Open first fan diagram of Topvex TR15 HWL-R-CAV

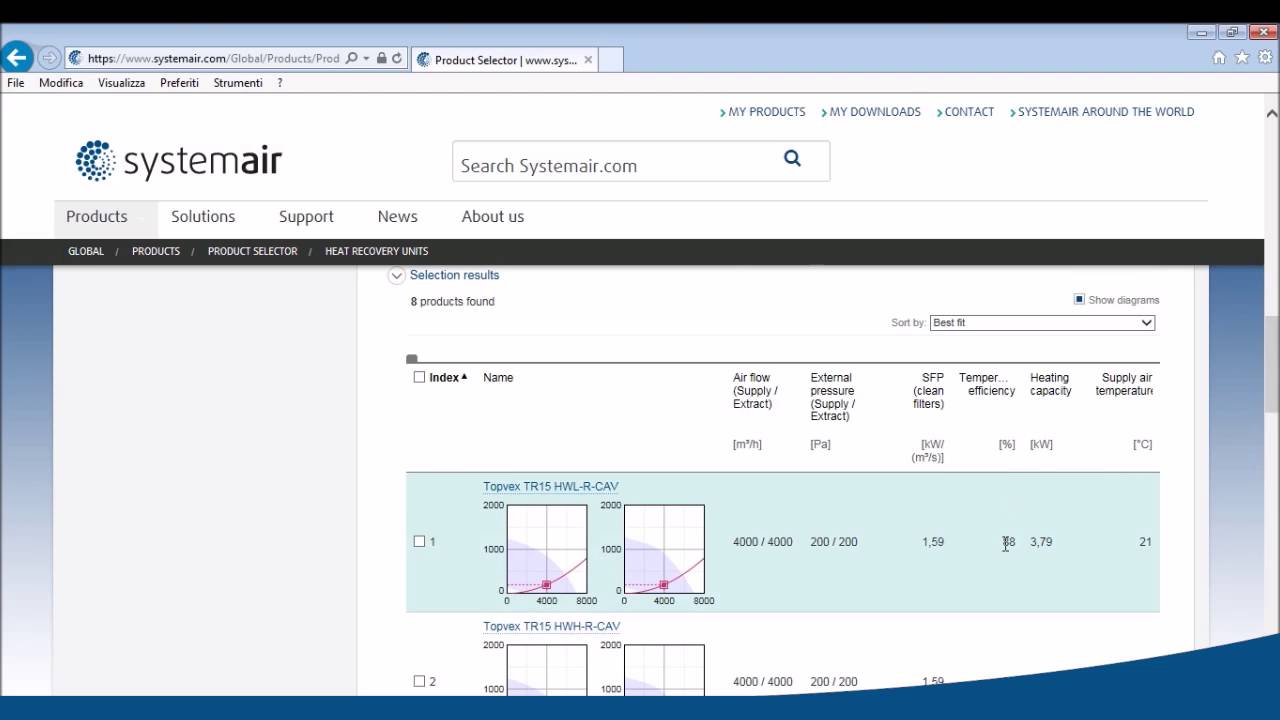point(546,550)
